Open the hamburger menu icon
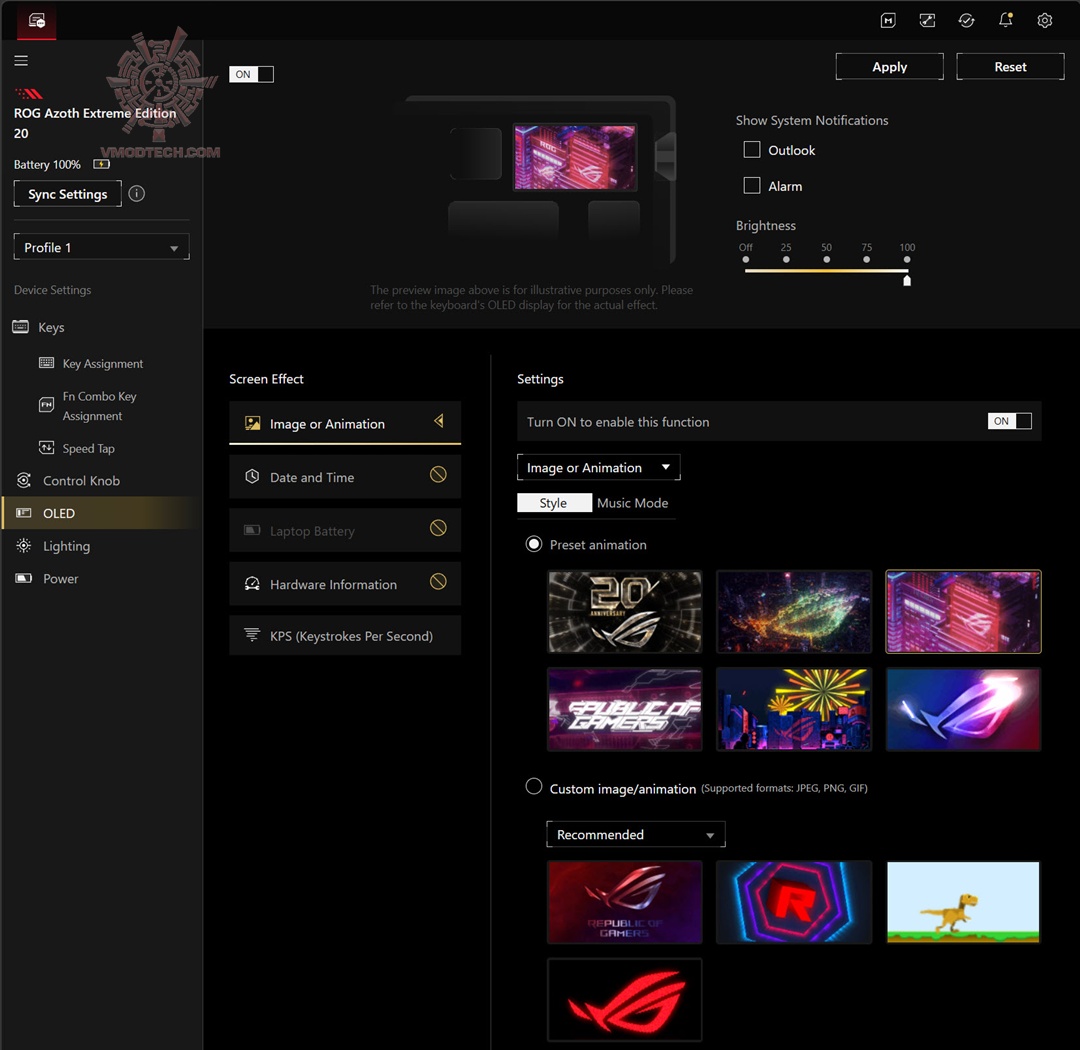This screenshot has width=1080, height=1050. pos(21,61)
